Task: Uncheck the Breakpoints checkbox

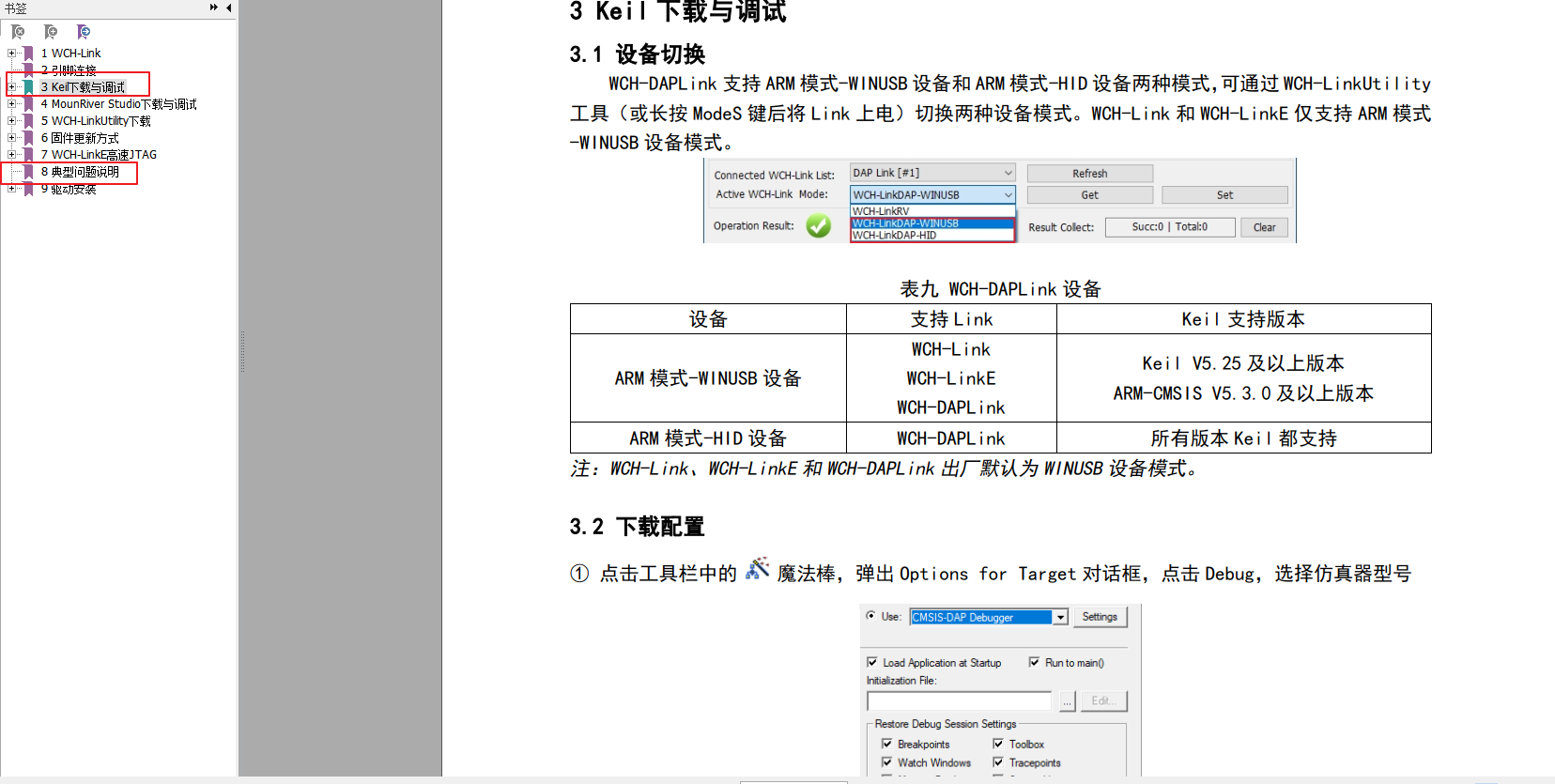Action: (x=886, y=744)
